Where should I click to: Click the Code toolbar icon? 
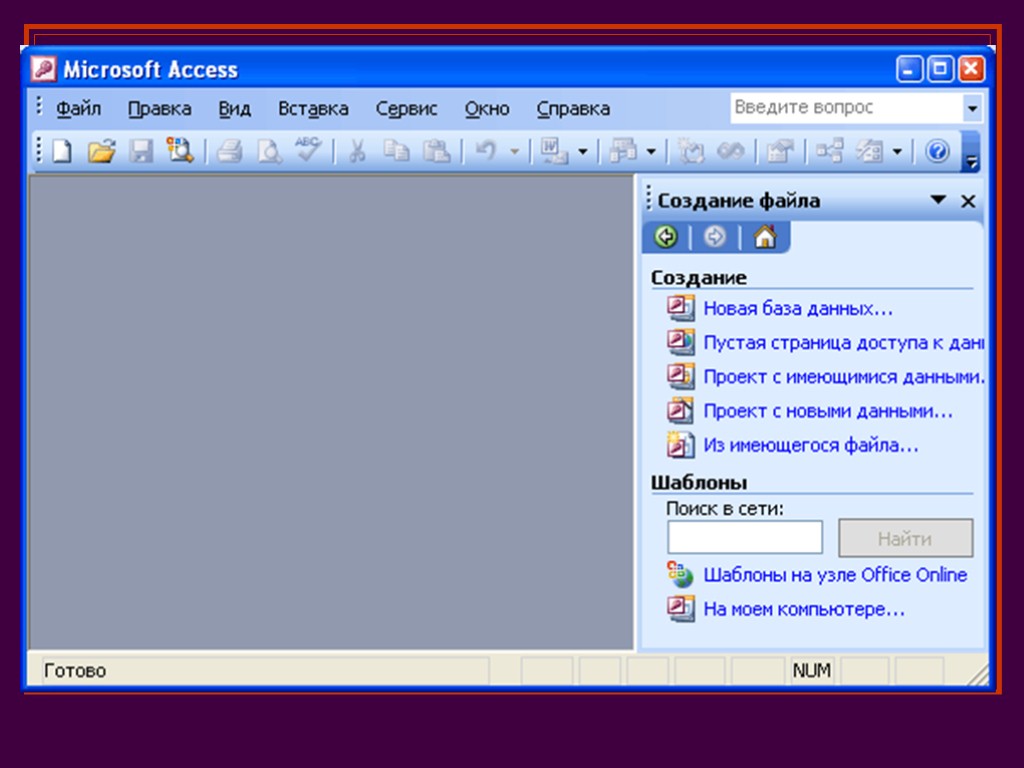coord(690,152)
